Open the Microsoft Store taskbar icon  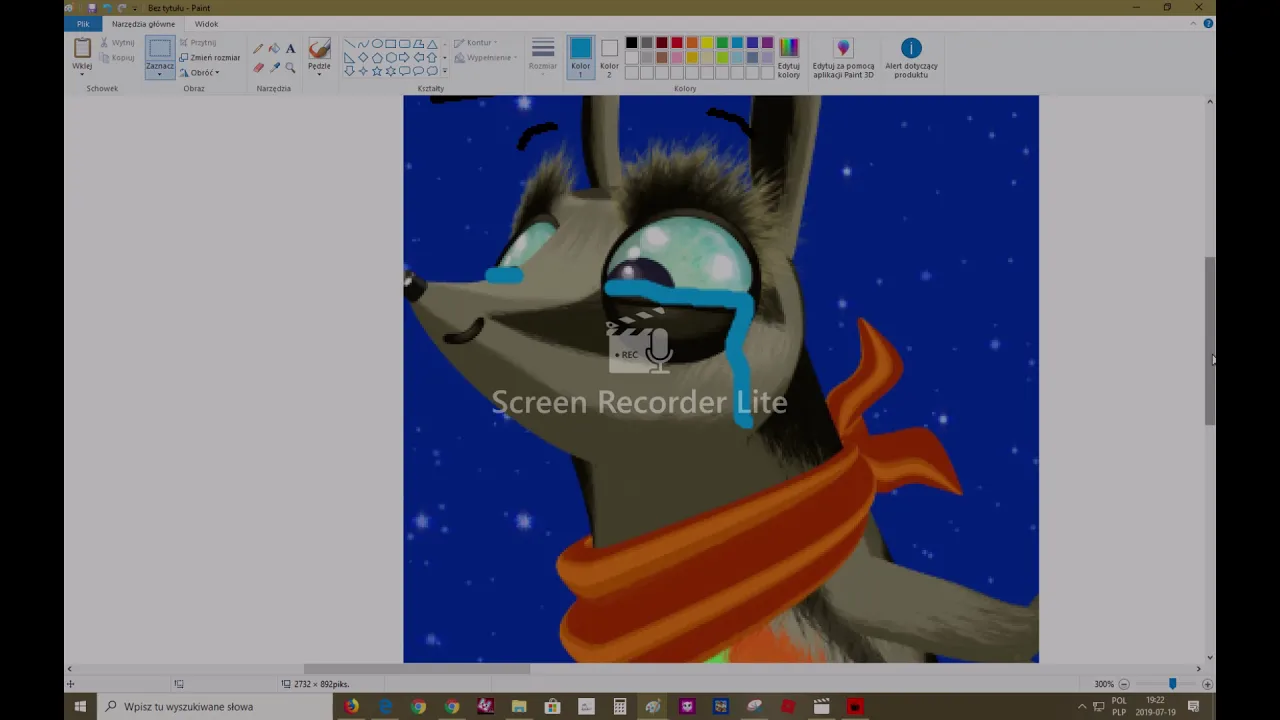(552, 707)
